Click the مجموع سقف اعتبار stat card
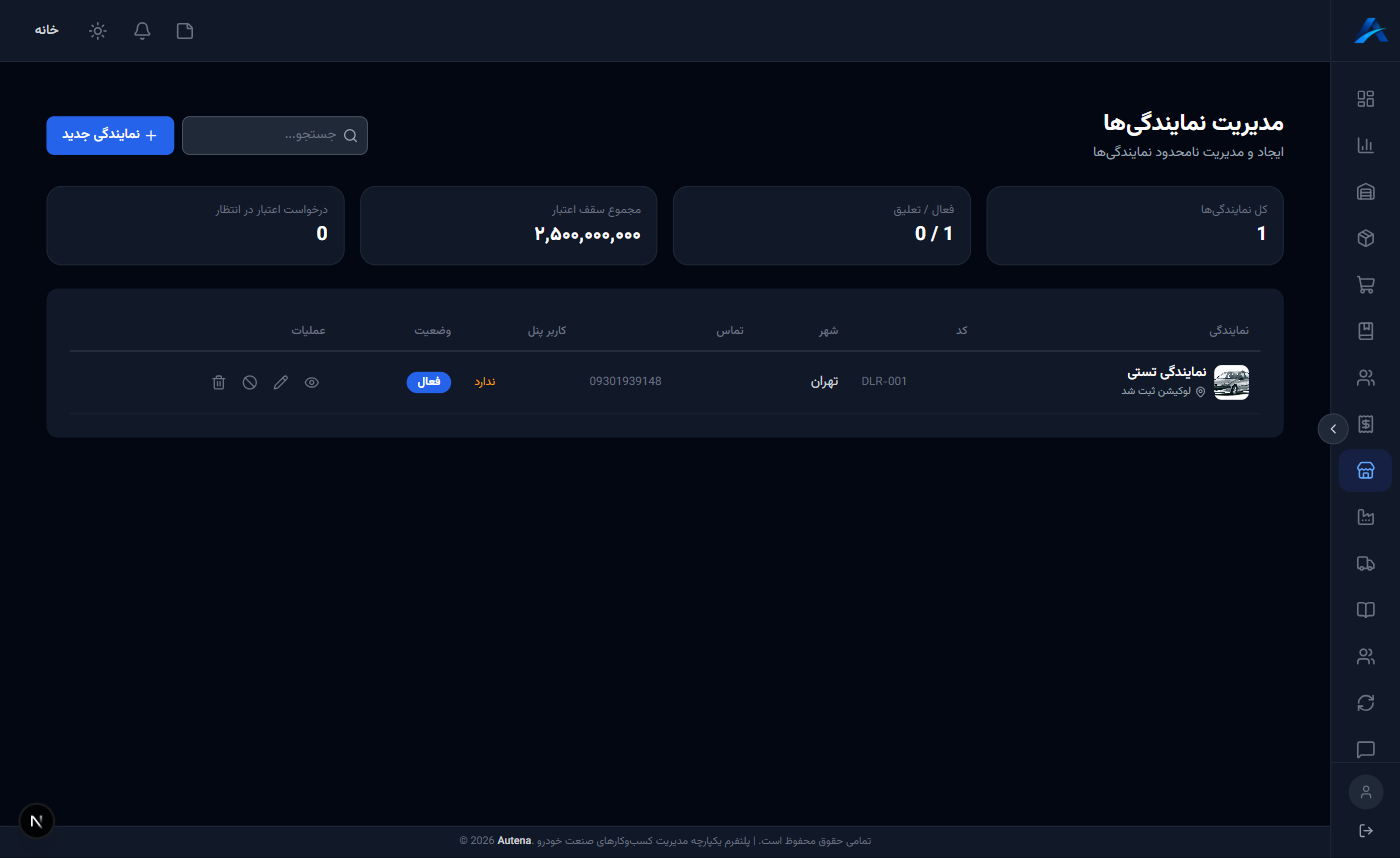 [508, 226]
